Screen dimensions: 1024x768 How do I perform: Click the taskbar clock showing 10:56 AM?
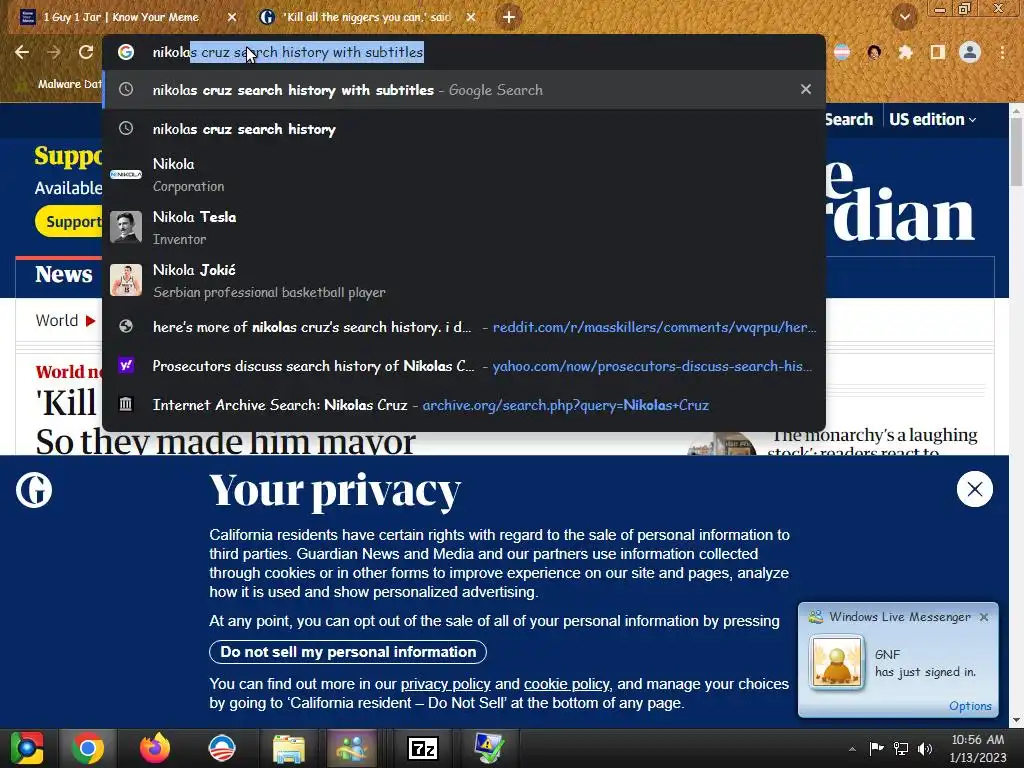click(x=978, y=748)
